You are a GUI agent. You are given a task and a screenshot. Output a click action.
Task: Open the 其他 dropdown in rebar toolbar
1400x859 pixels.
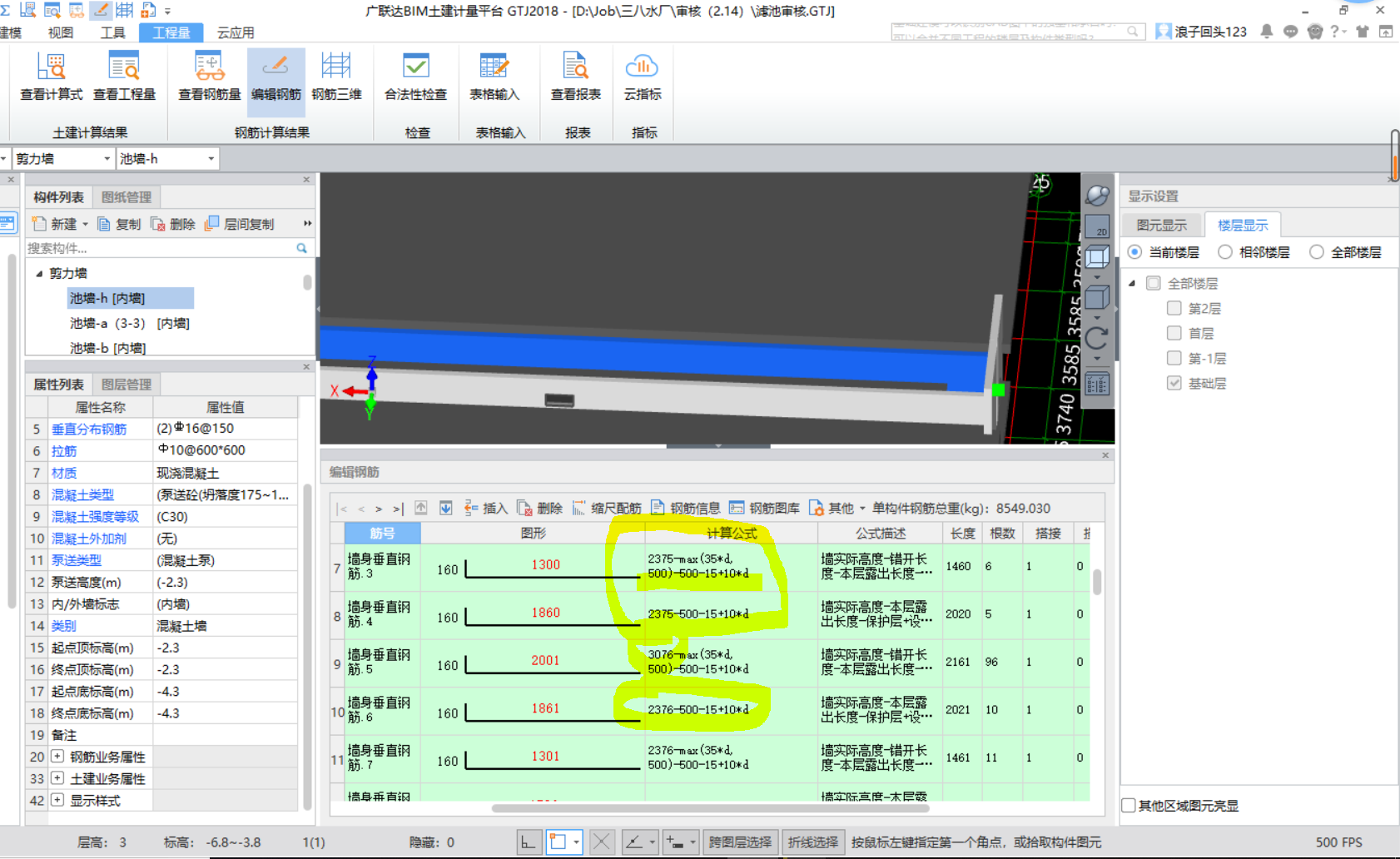coord(837,508)
